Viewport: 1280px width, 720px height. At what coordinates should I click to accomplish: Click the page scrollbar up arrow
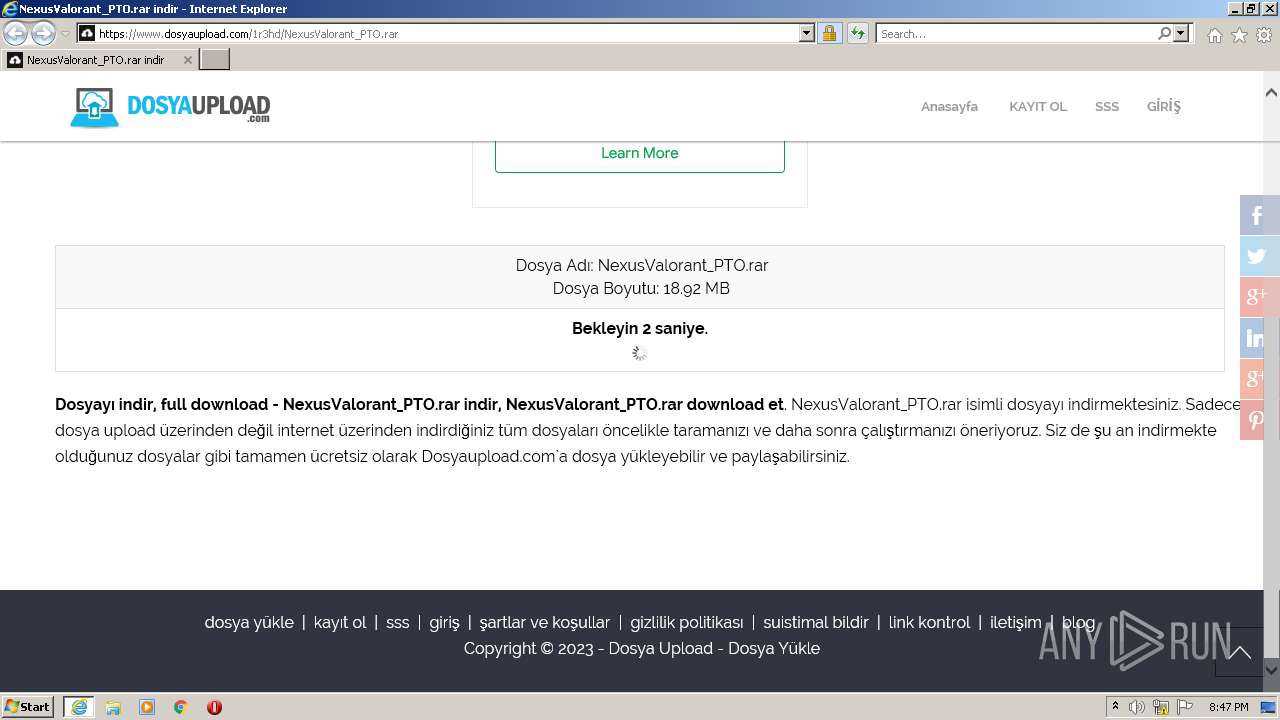coord(1272,92)
